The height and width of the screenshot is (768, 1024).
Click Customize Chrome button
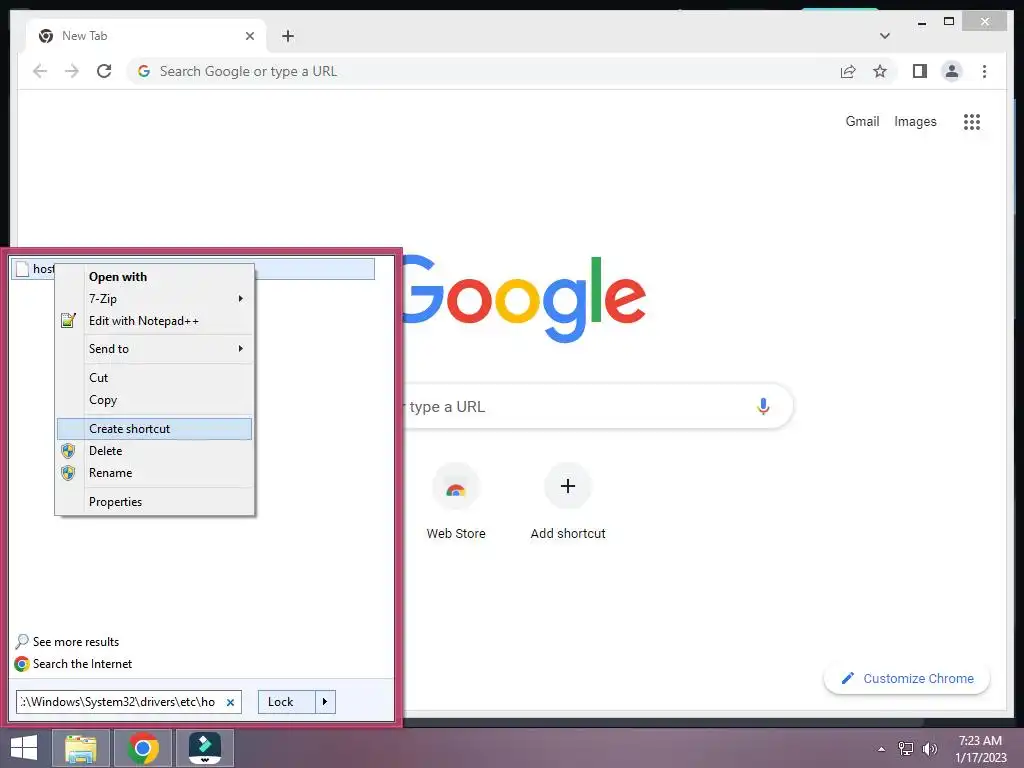tap(906, 679)
